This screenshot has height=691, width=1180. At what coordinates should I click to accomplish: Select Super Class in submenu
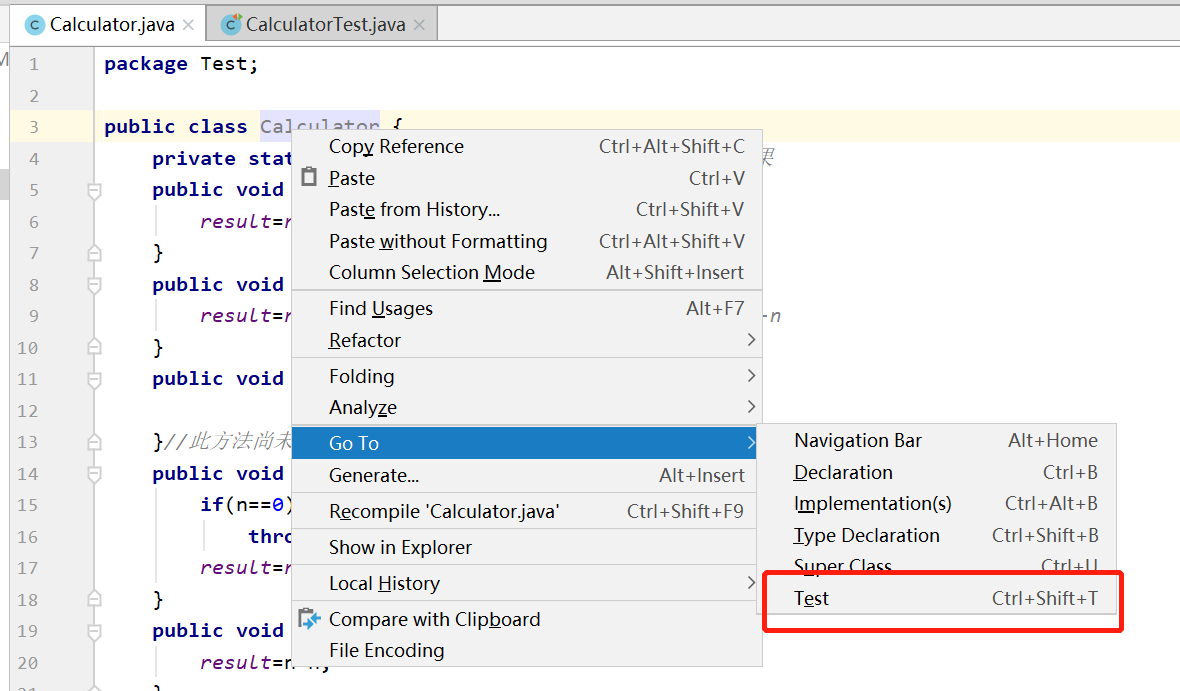937,565
